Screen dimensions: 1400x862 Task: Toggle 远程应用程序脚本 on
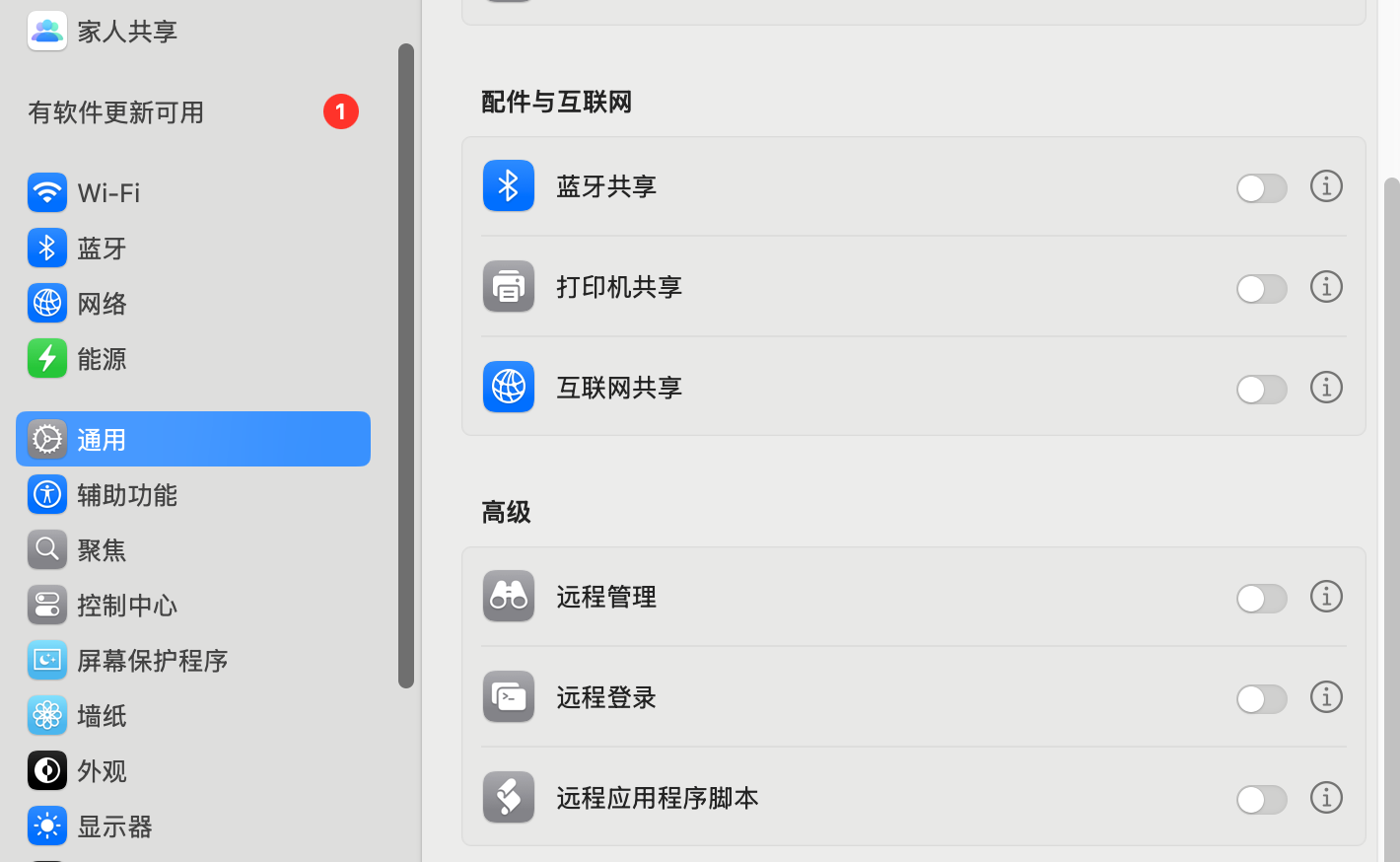coord(1262,800)
